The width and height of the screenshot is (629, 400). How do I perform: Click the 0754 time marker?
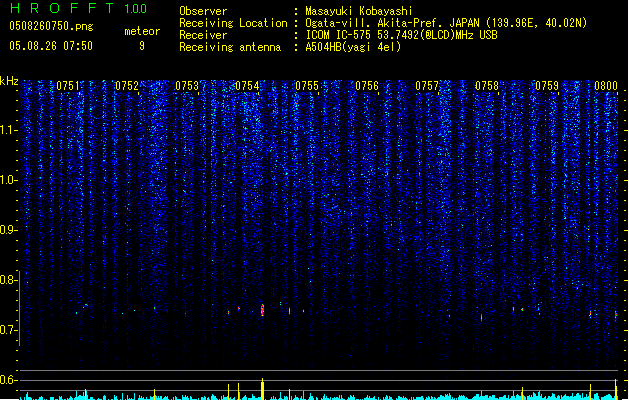(247, 86)
